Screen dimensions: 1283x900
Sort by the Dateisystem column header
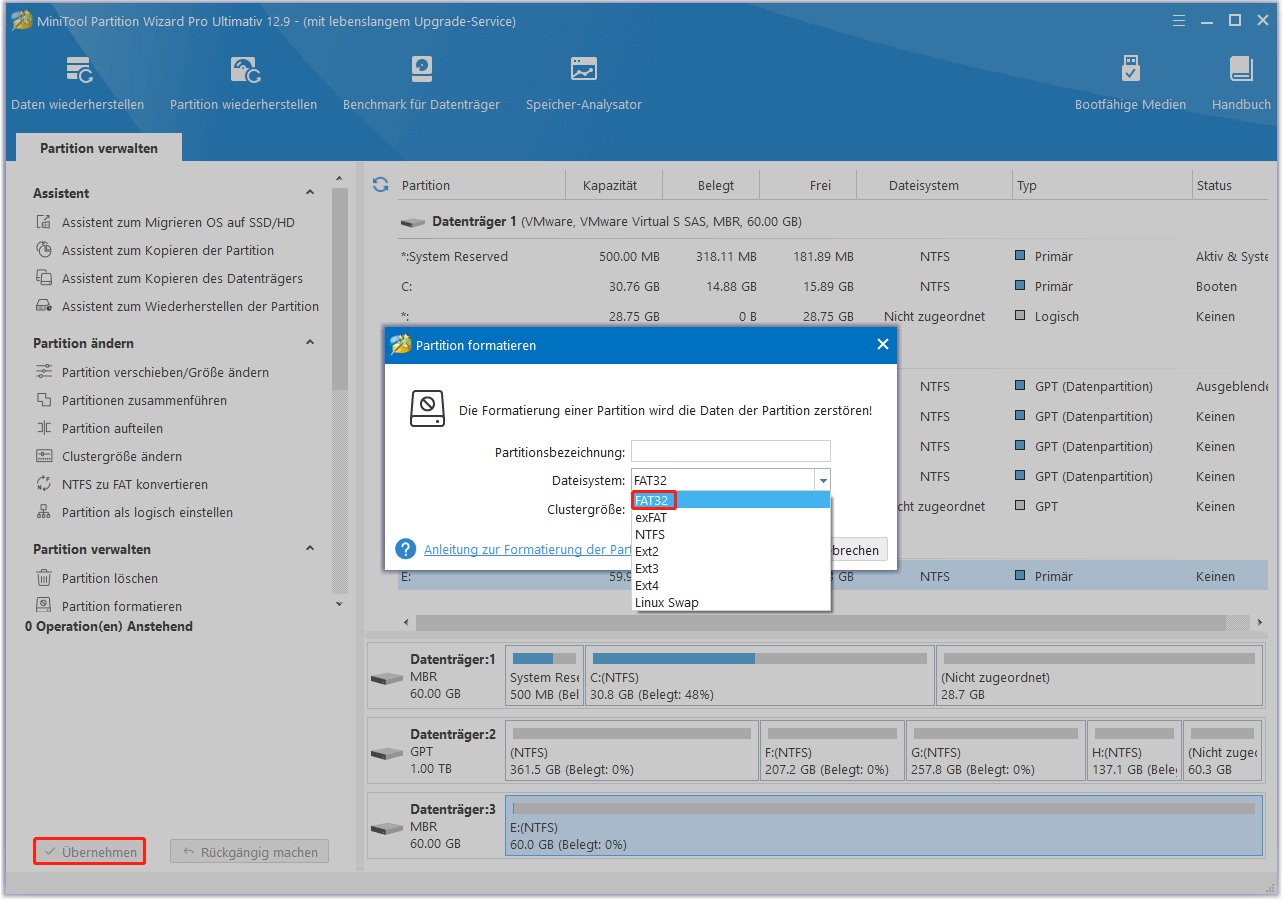coord(923,185)
